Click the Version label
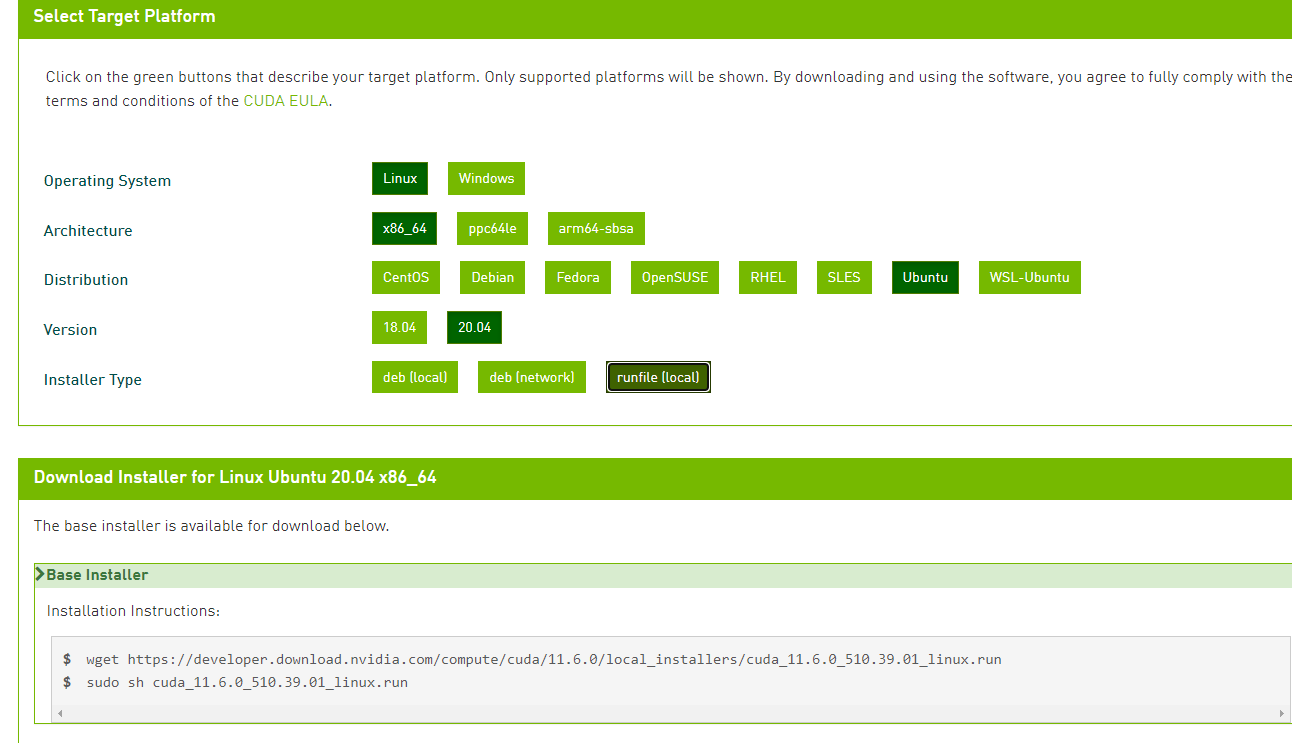1292x743 pixels. [x=70, y=330]
